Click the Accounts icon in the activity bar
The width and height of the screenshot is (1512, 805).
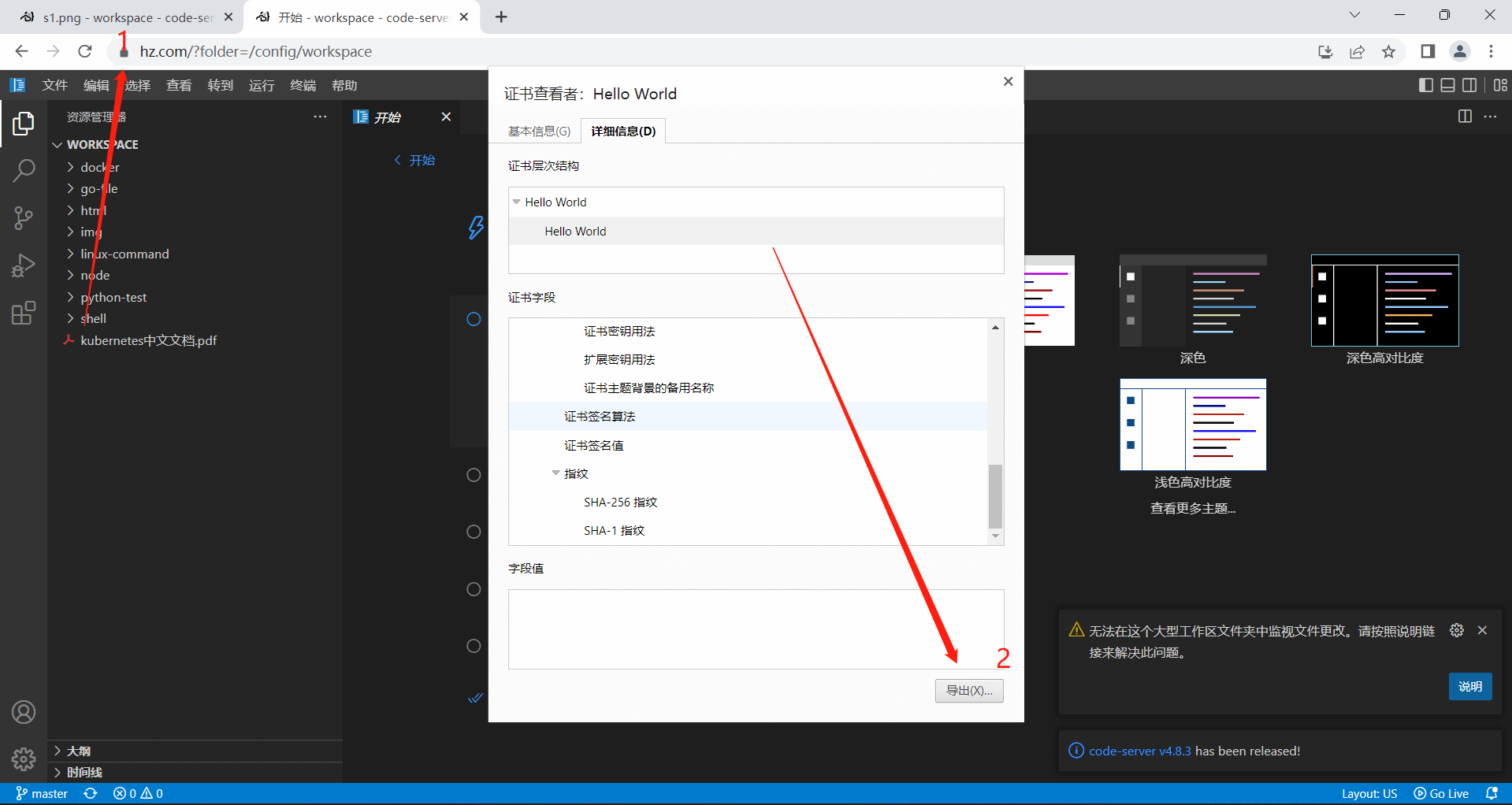(24, 712)
